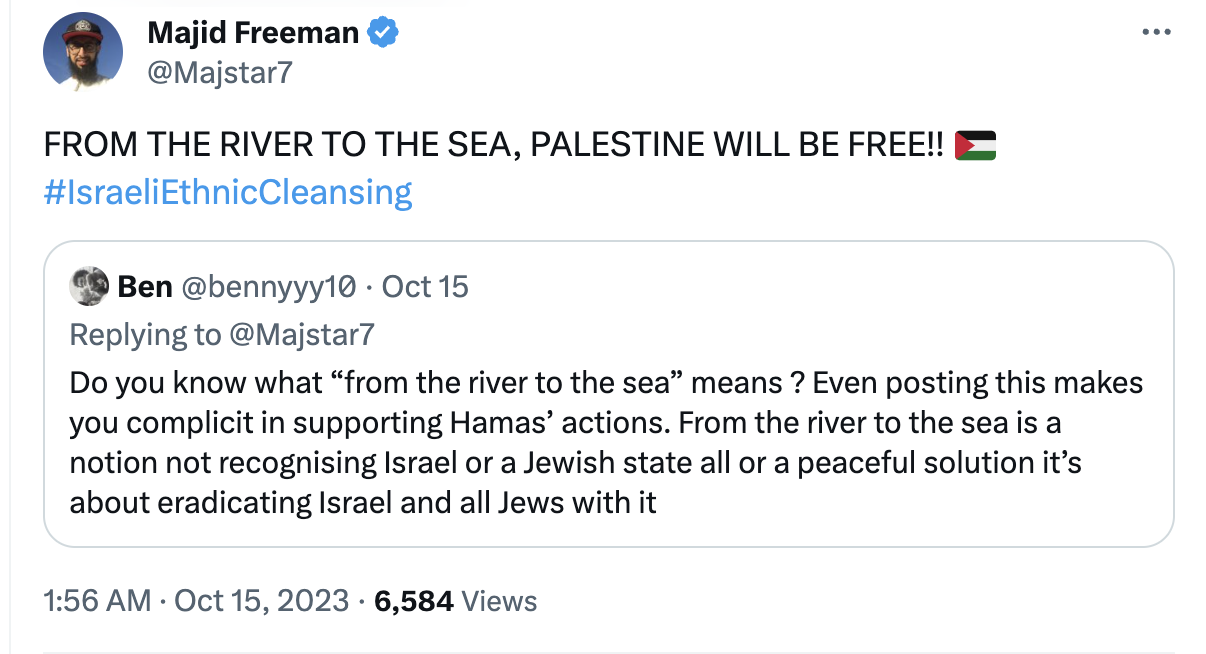
Task: Click the @bennyyy10 handle
Action: point(267,287)
